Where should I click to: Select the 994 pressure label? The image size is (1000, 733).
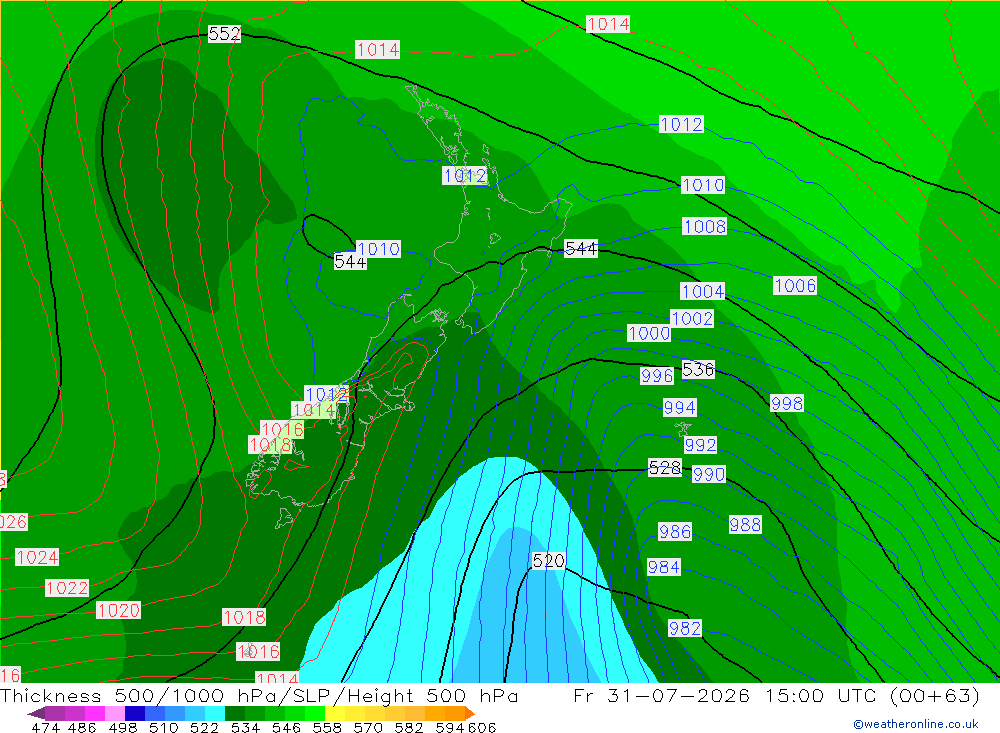click(679, 408)
